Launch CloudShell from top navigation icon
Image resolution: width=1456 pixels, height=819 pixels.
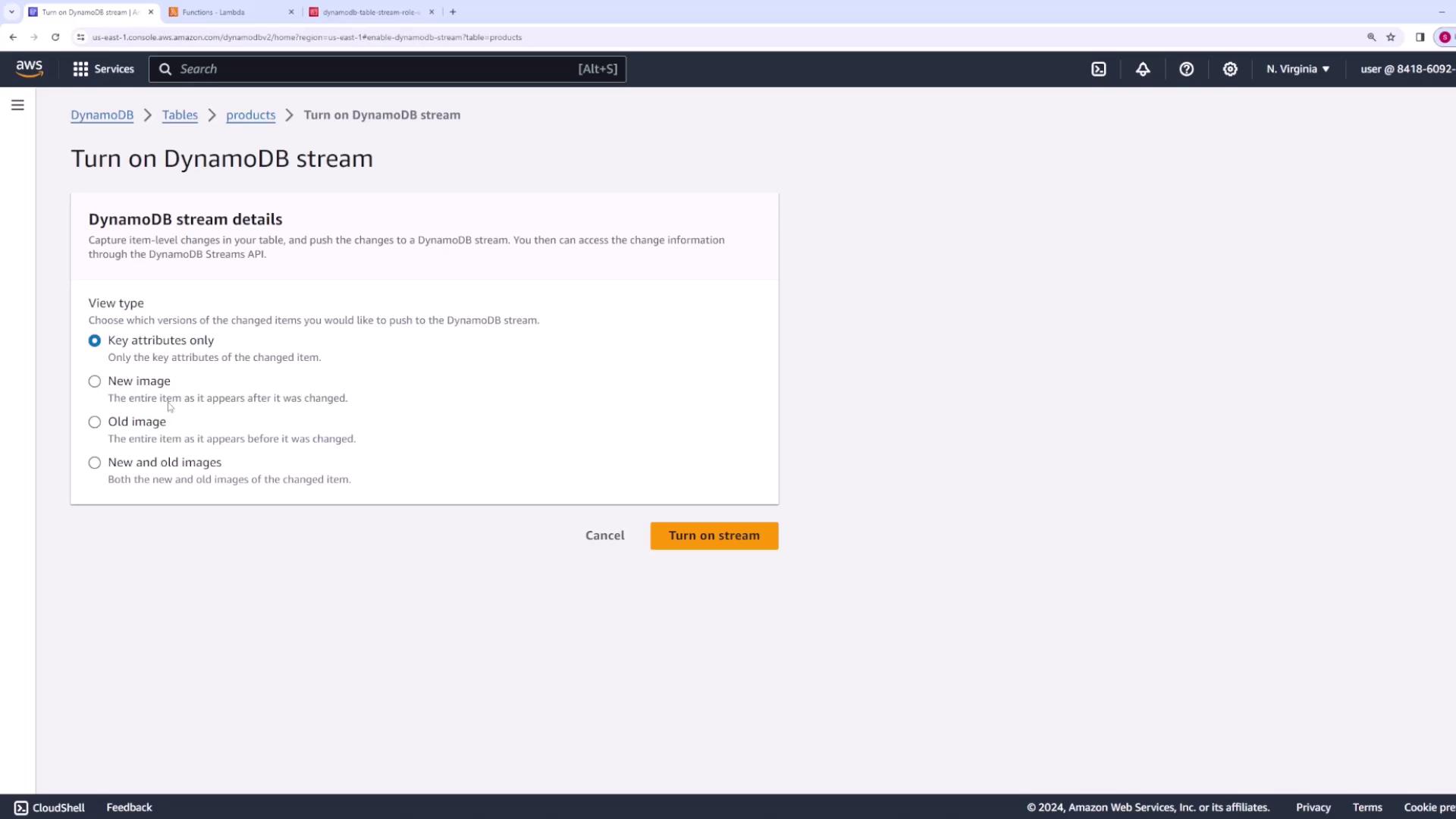click(1098, 69)
